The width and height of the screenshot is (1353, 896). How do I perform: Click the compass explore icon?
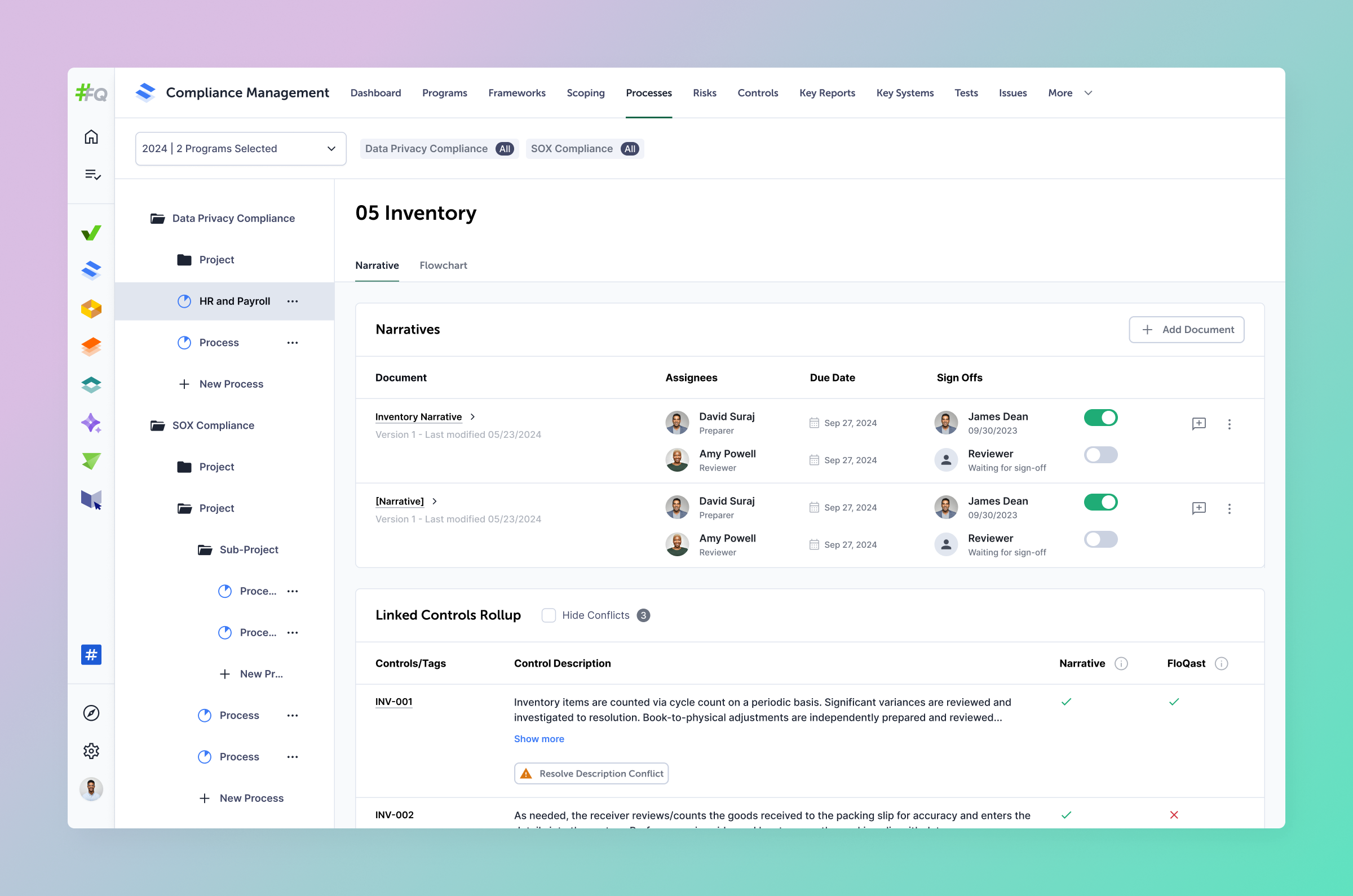[91, 713]
